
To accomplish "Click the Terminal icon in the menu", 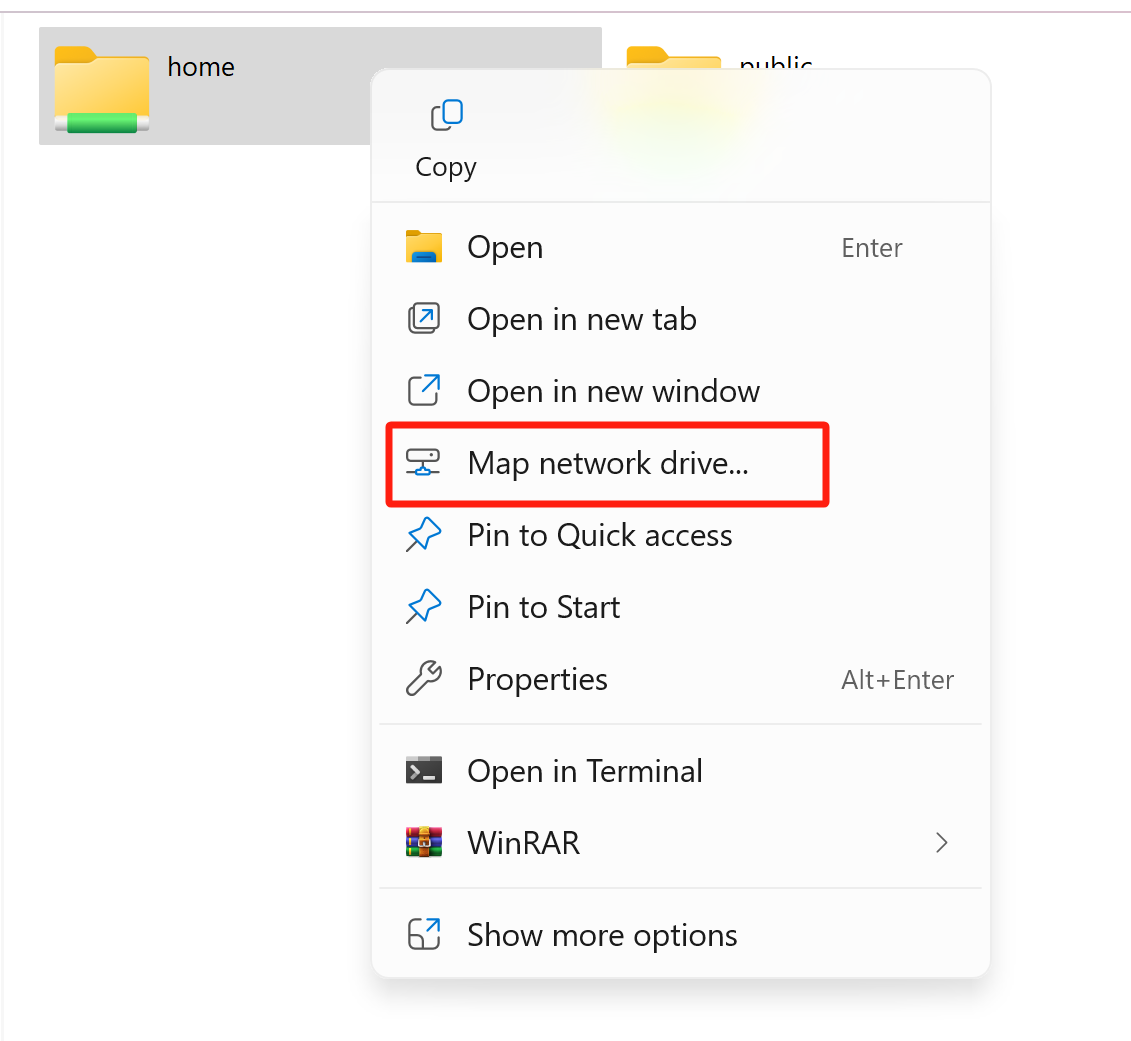I will 424,771.
